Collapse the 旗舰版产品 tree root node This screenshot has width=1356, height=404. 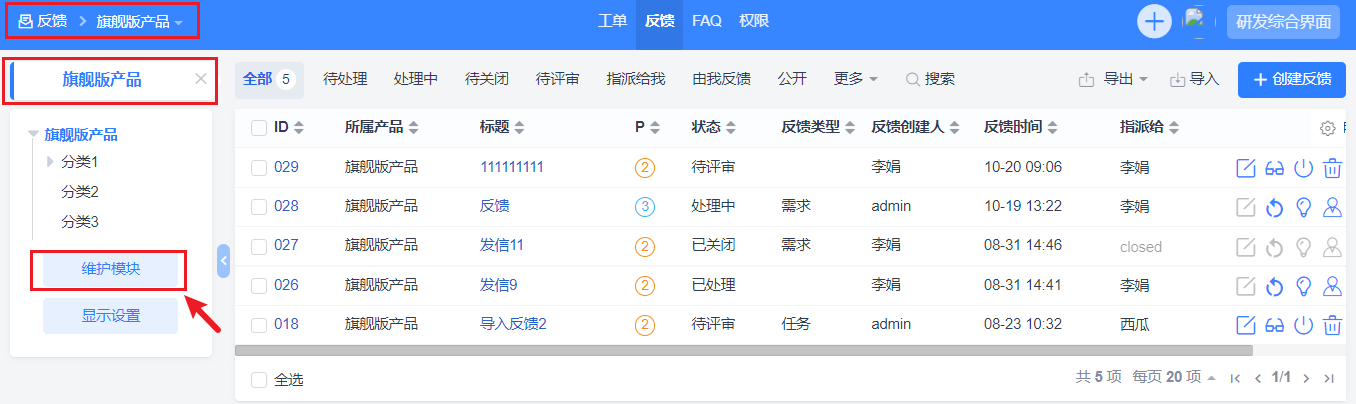34,134
